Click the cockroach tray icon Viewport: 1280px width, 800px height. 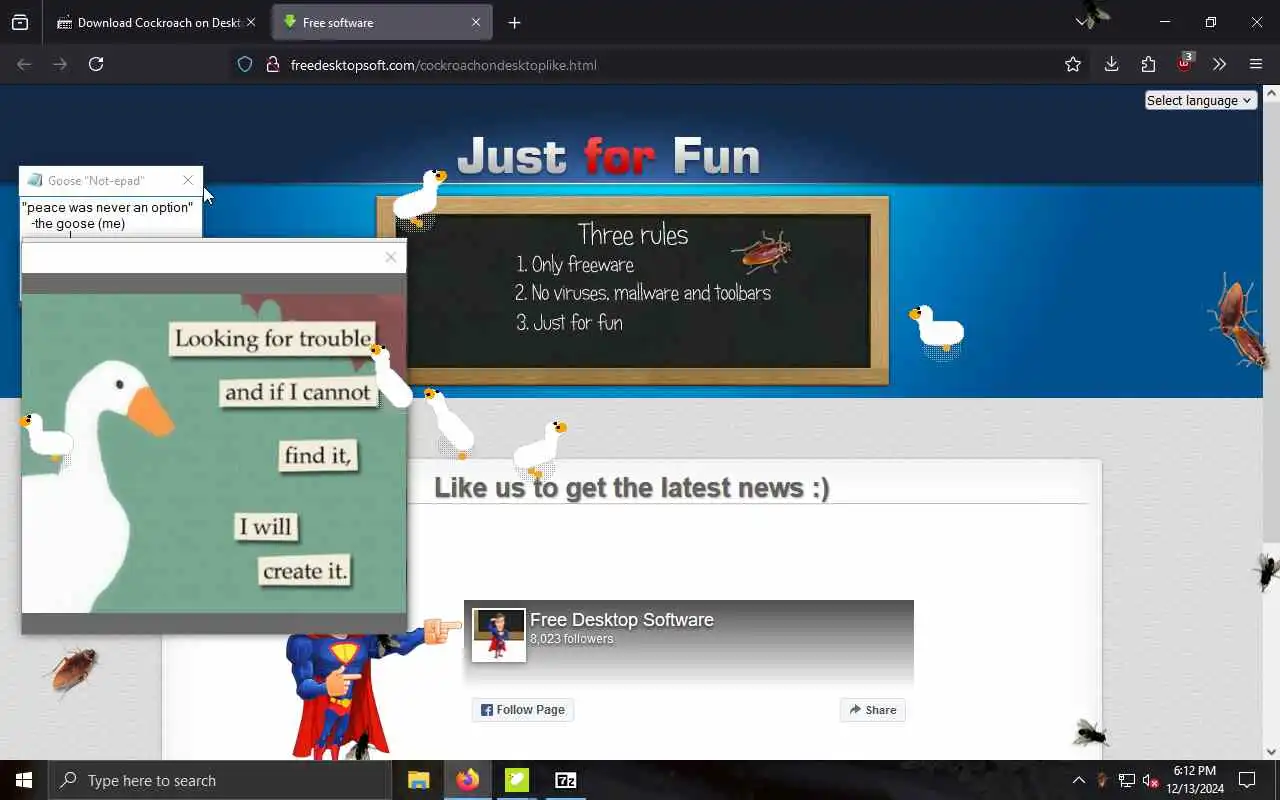tap(1103, 780)
